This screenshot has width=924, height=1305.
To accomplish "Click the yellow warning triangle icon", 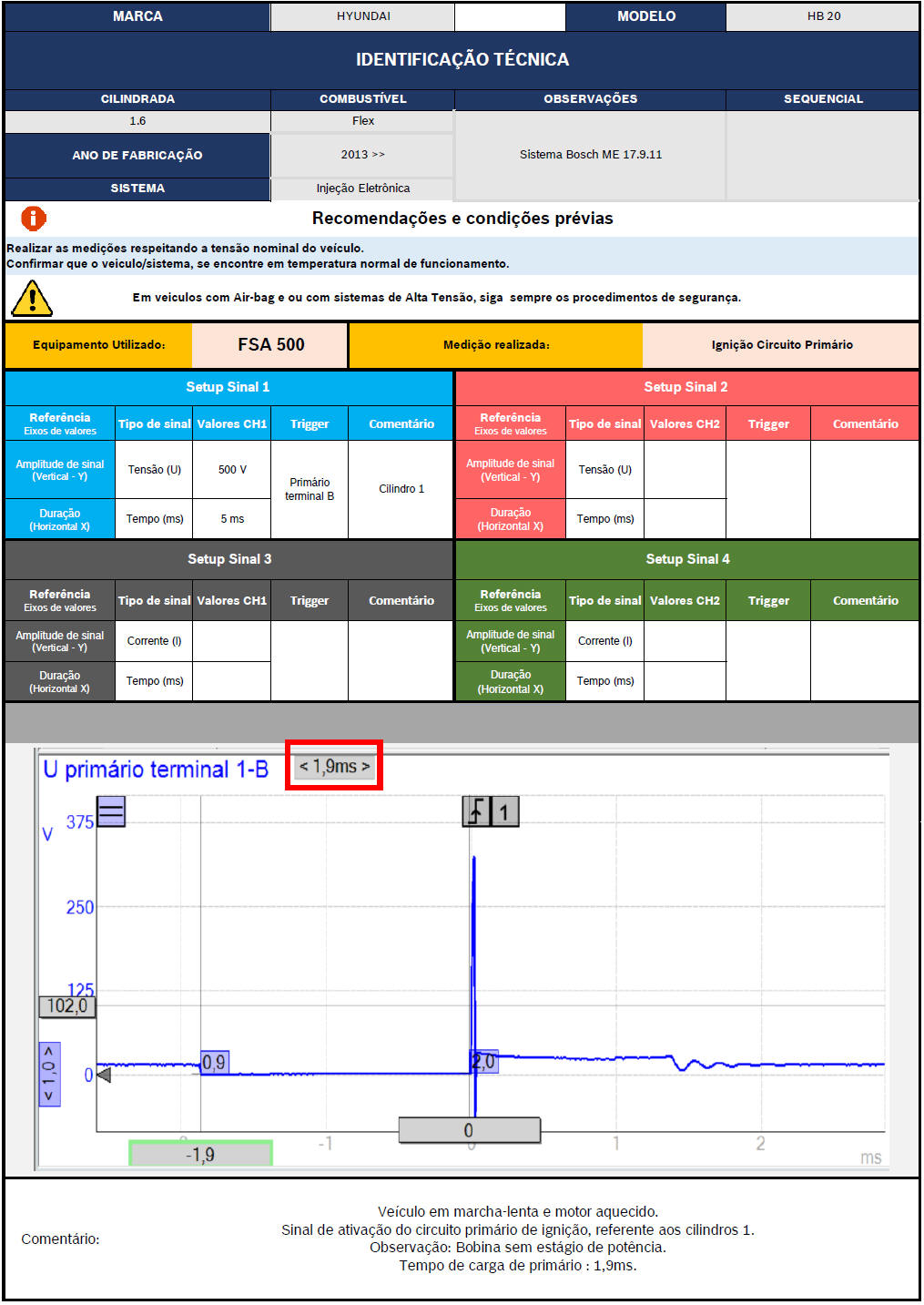I will click(32, 298).
